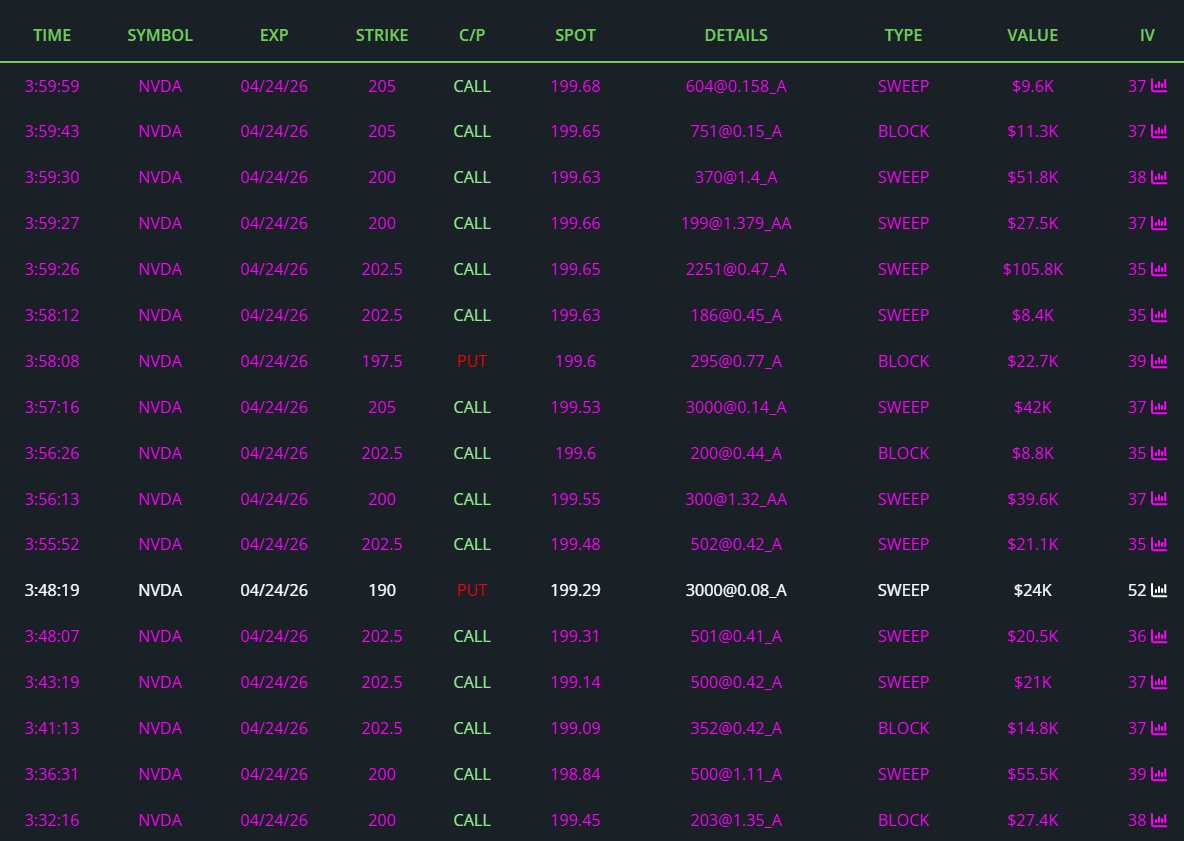Click value $24K
The width and height of the screenshot is (1184, 841).
[x=1032, y=590]
